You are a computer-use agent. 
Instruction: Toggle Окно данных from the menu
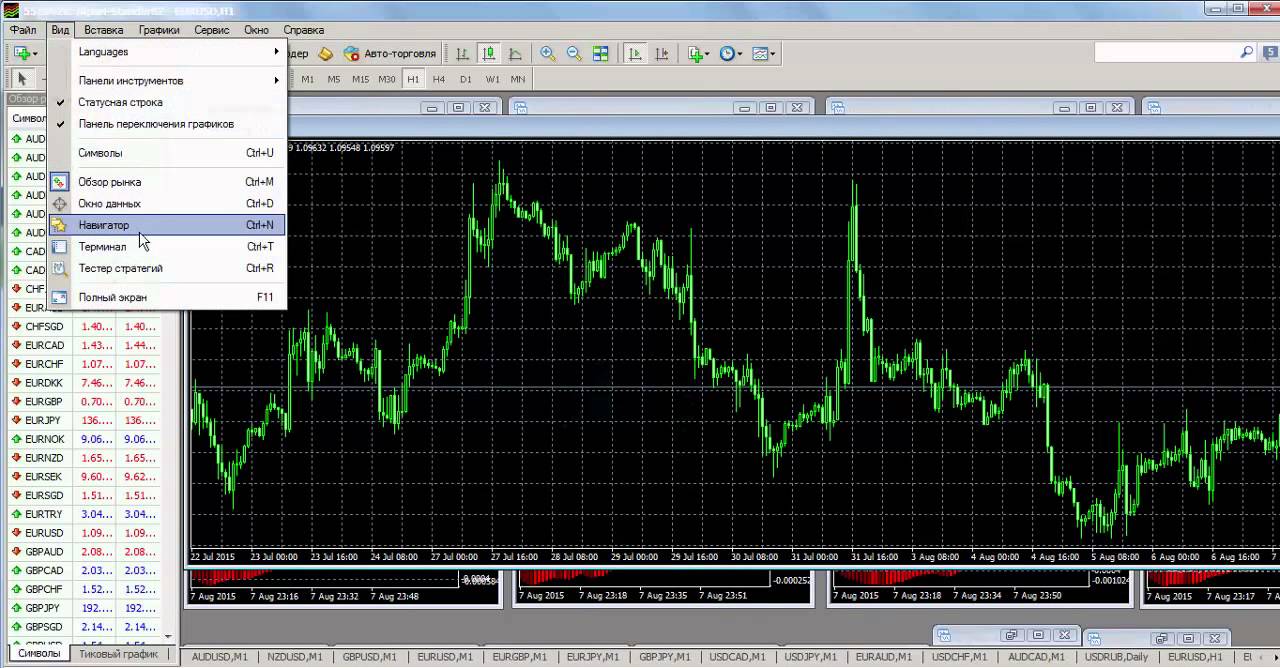168,204
